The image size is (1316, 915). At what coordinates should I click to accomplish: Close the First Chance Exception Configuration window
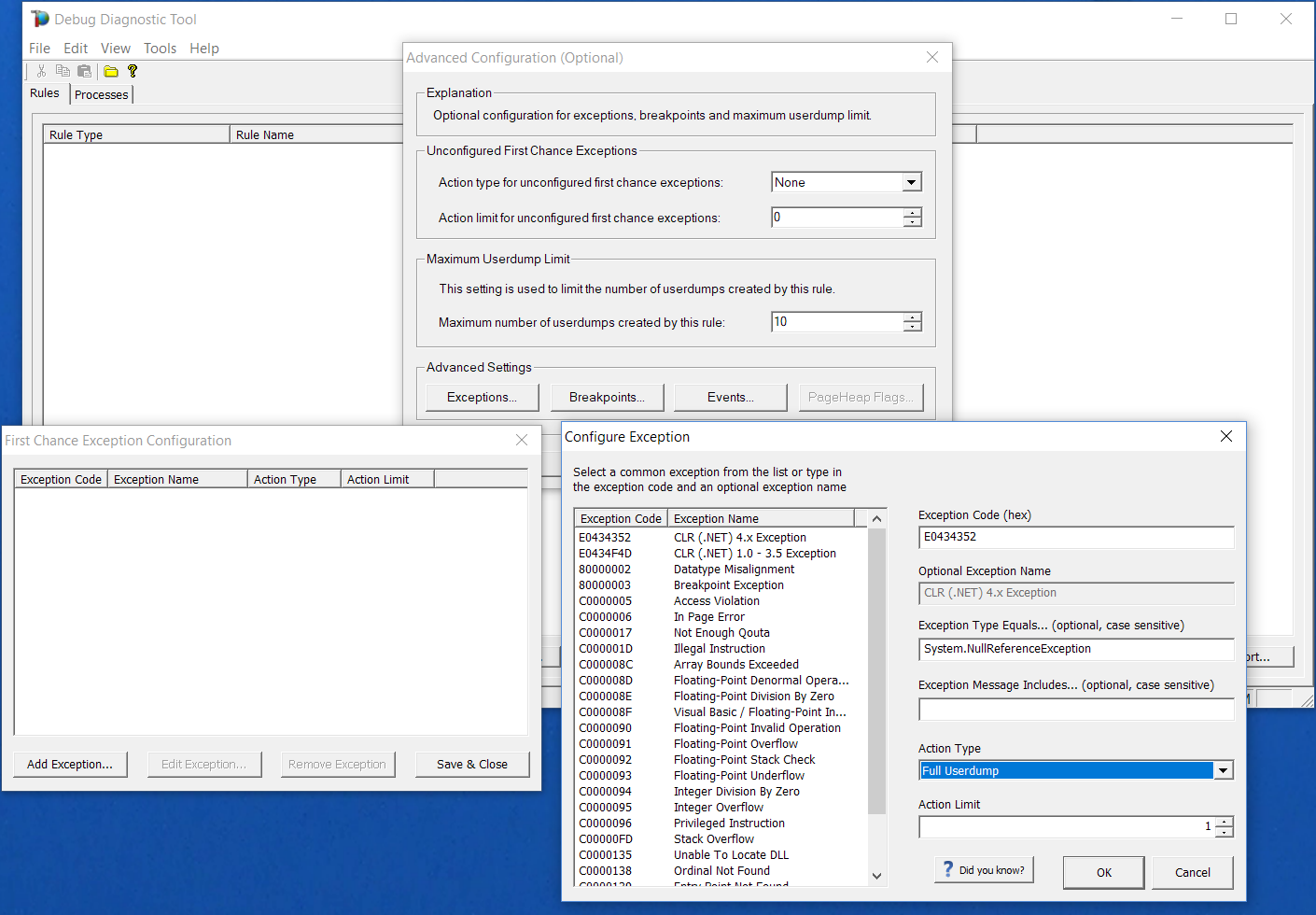point(522,440)
